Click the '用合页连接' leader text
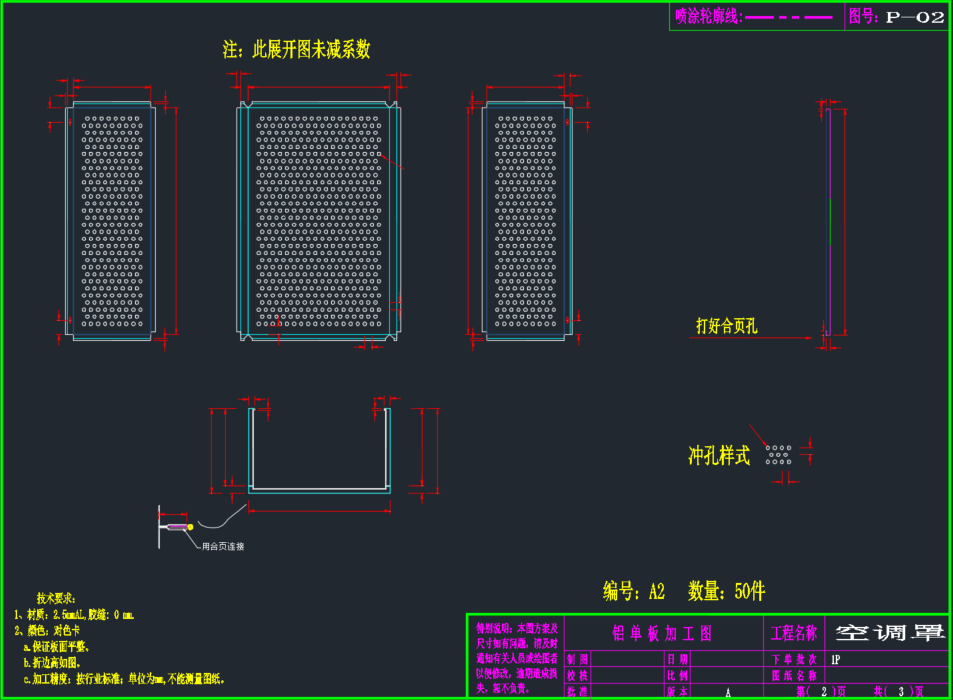This screenshot has height=700, width=953. pyautogui.click(x=223, y=546)
